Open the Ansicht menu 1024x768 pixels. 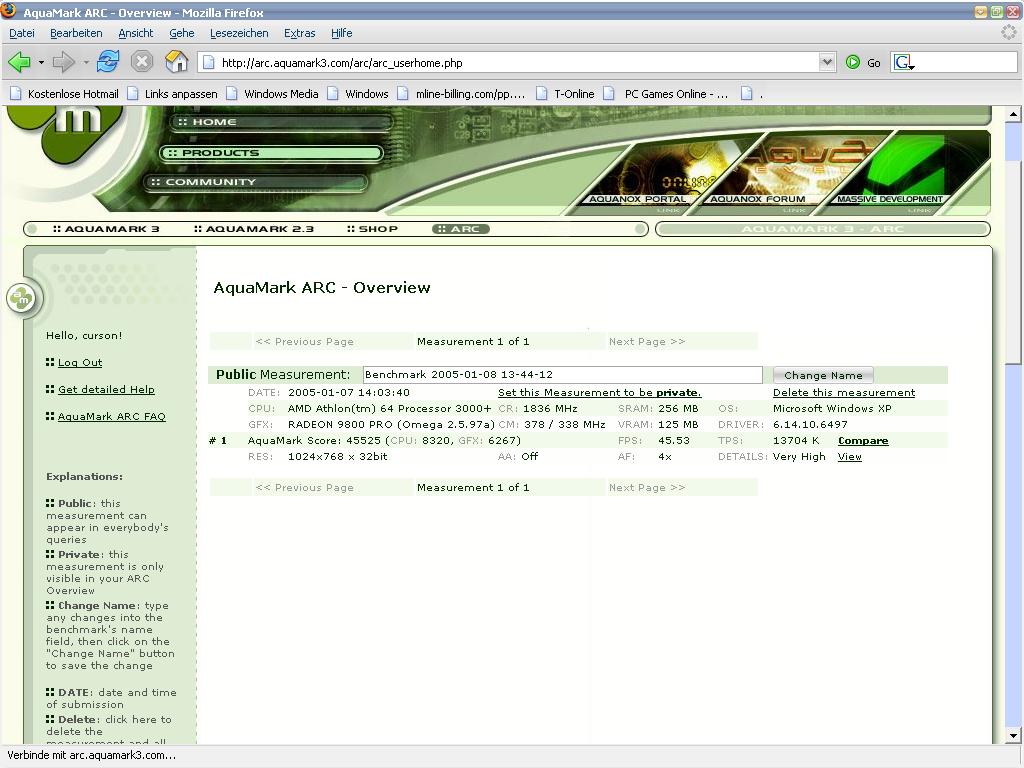136,33
